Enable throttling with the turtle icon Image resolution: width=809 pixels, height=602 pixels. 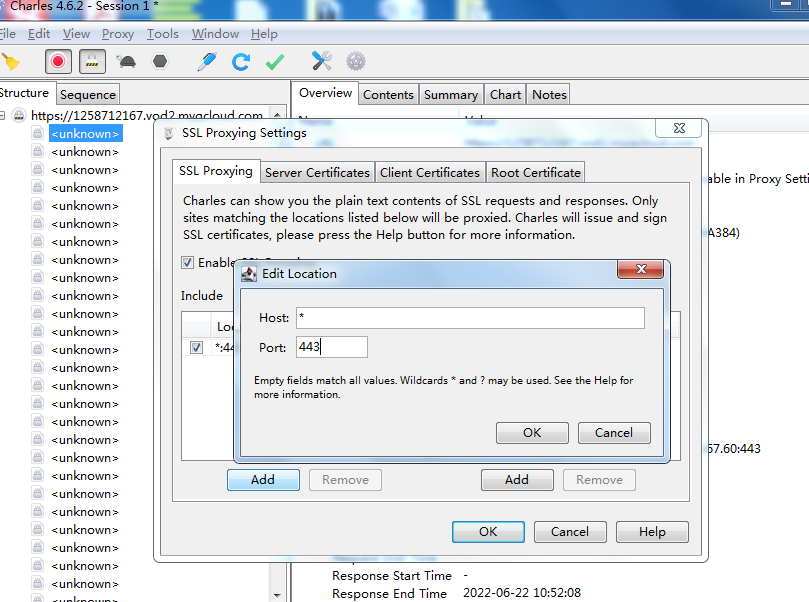[x=127, y=61]
